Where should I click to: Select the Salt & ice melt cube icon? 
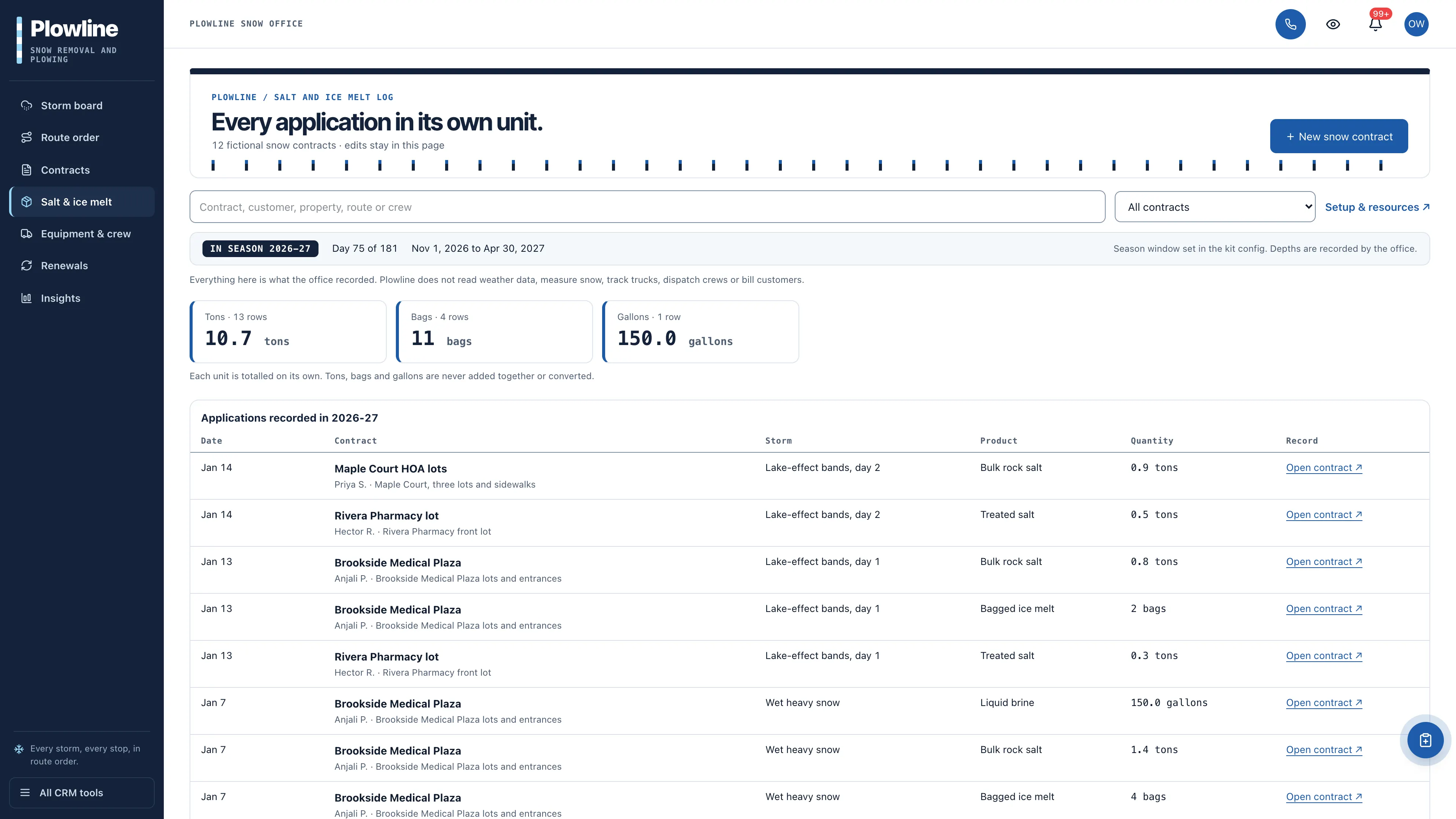click(x=27, y=202)
